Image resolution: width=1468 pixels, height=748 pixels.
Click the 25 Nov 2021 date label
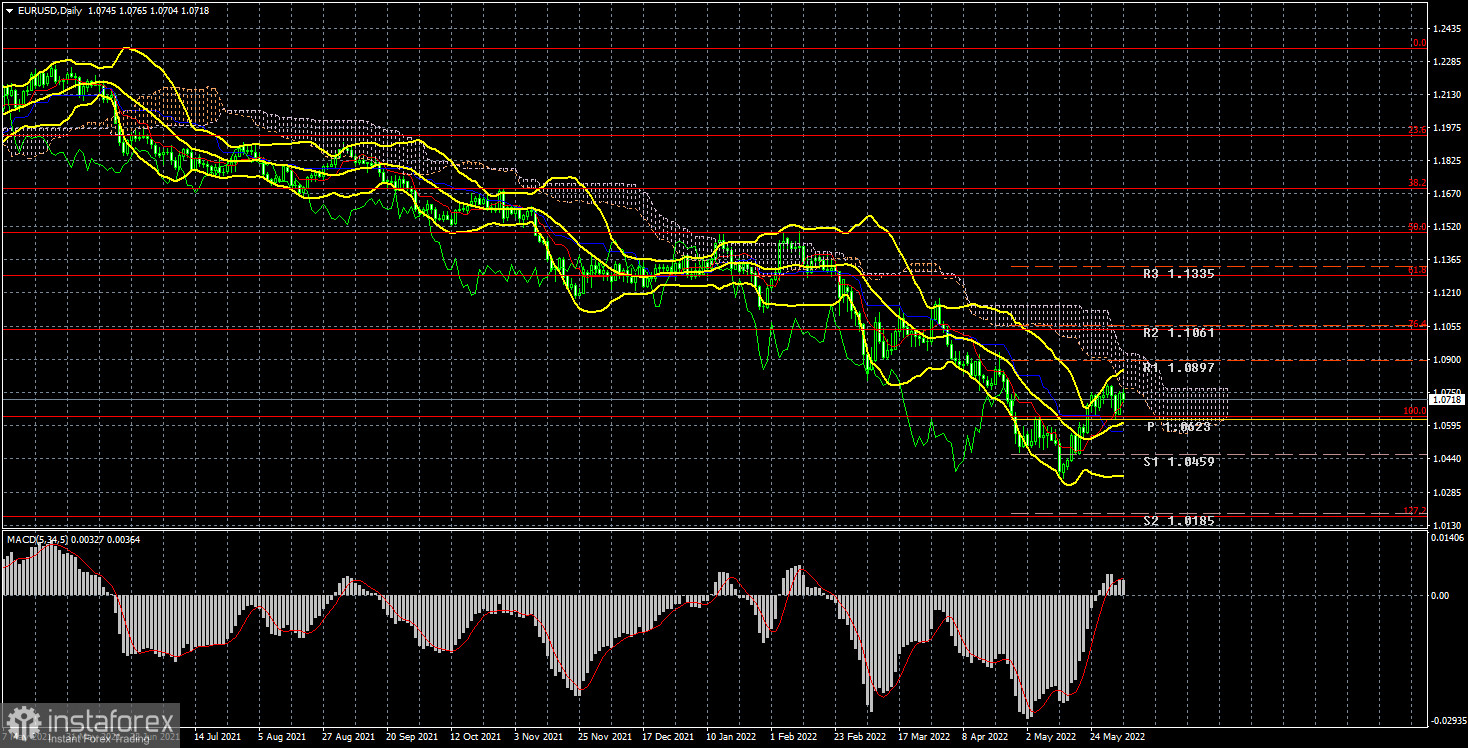pos(605,736)
